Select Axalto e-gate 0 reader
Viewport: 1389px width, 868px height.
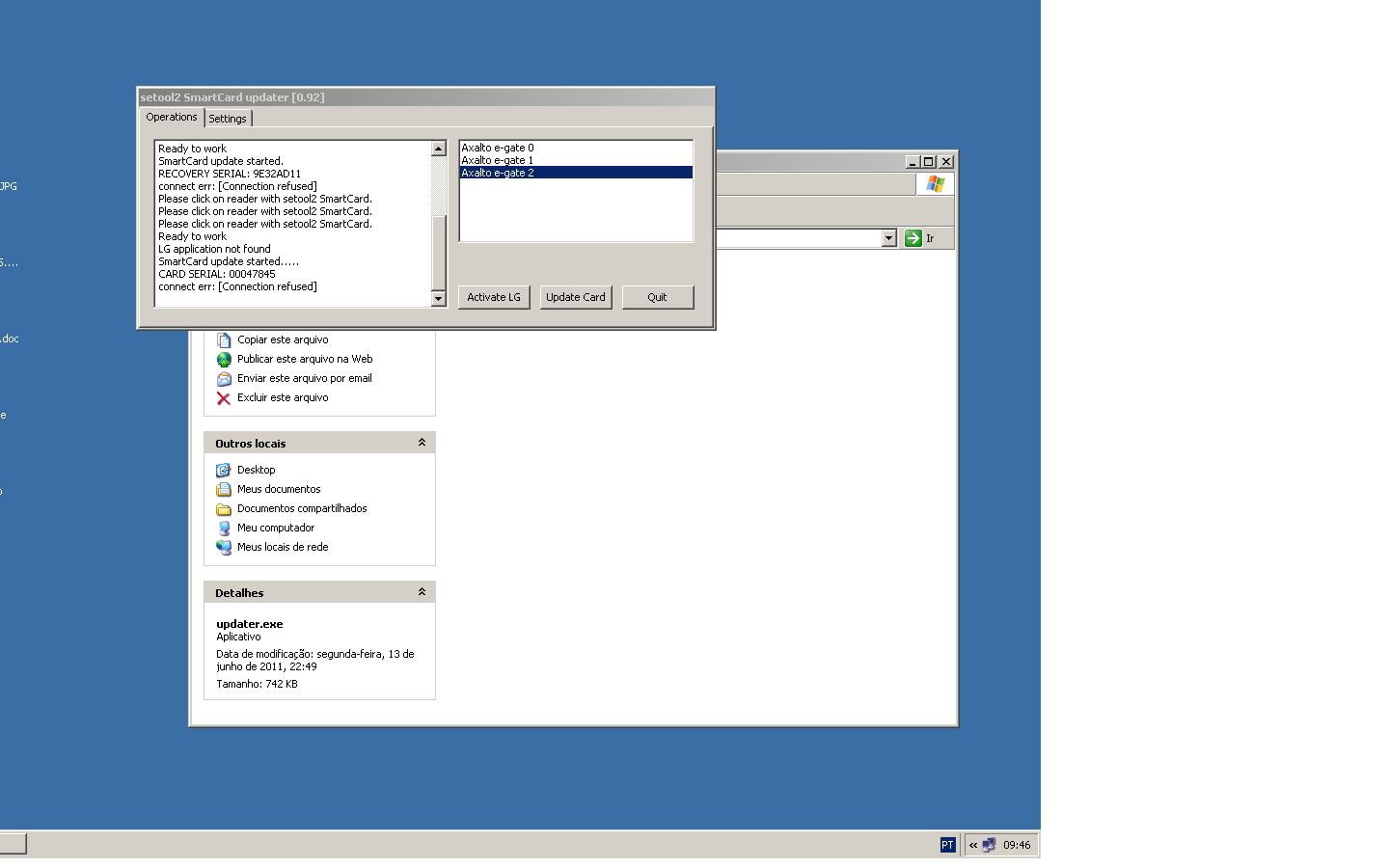(498, 148)
